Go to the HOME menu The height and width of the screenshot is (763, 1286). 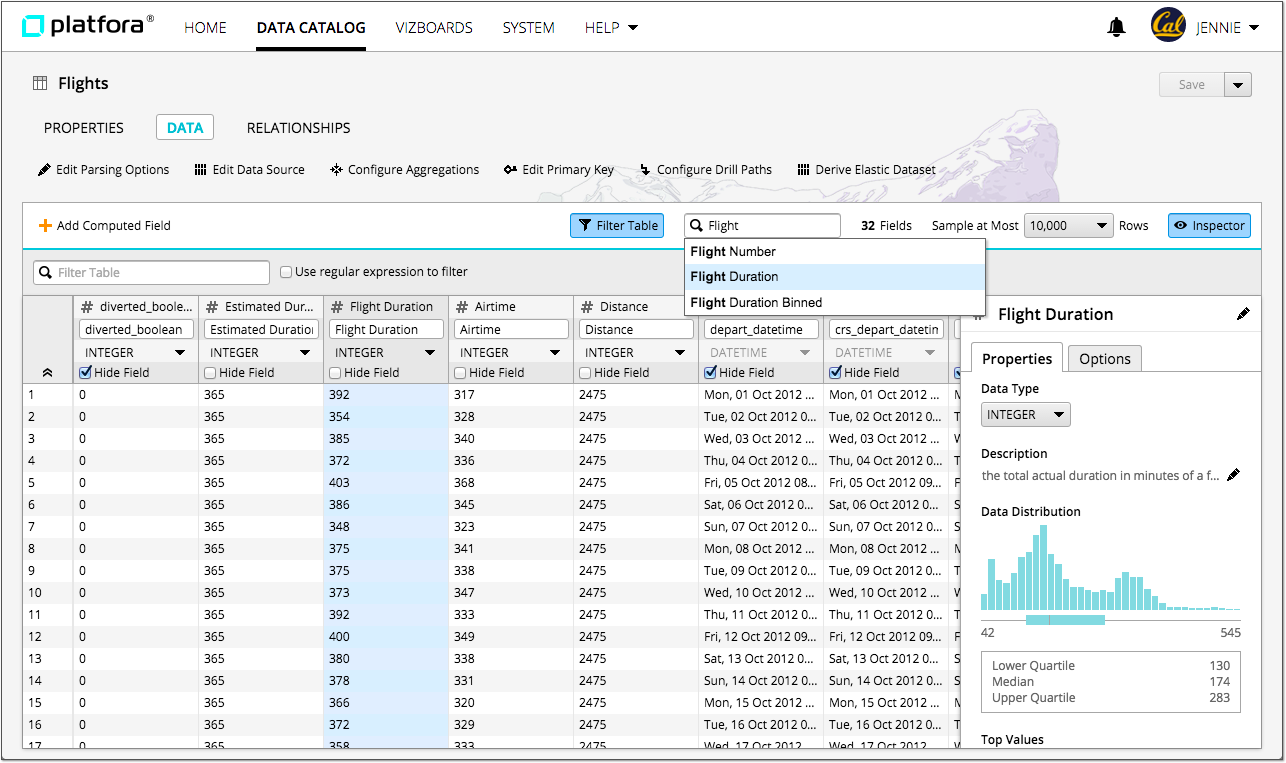point(205,28)
